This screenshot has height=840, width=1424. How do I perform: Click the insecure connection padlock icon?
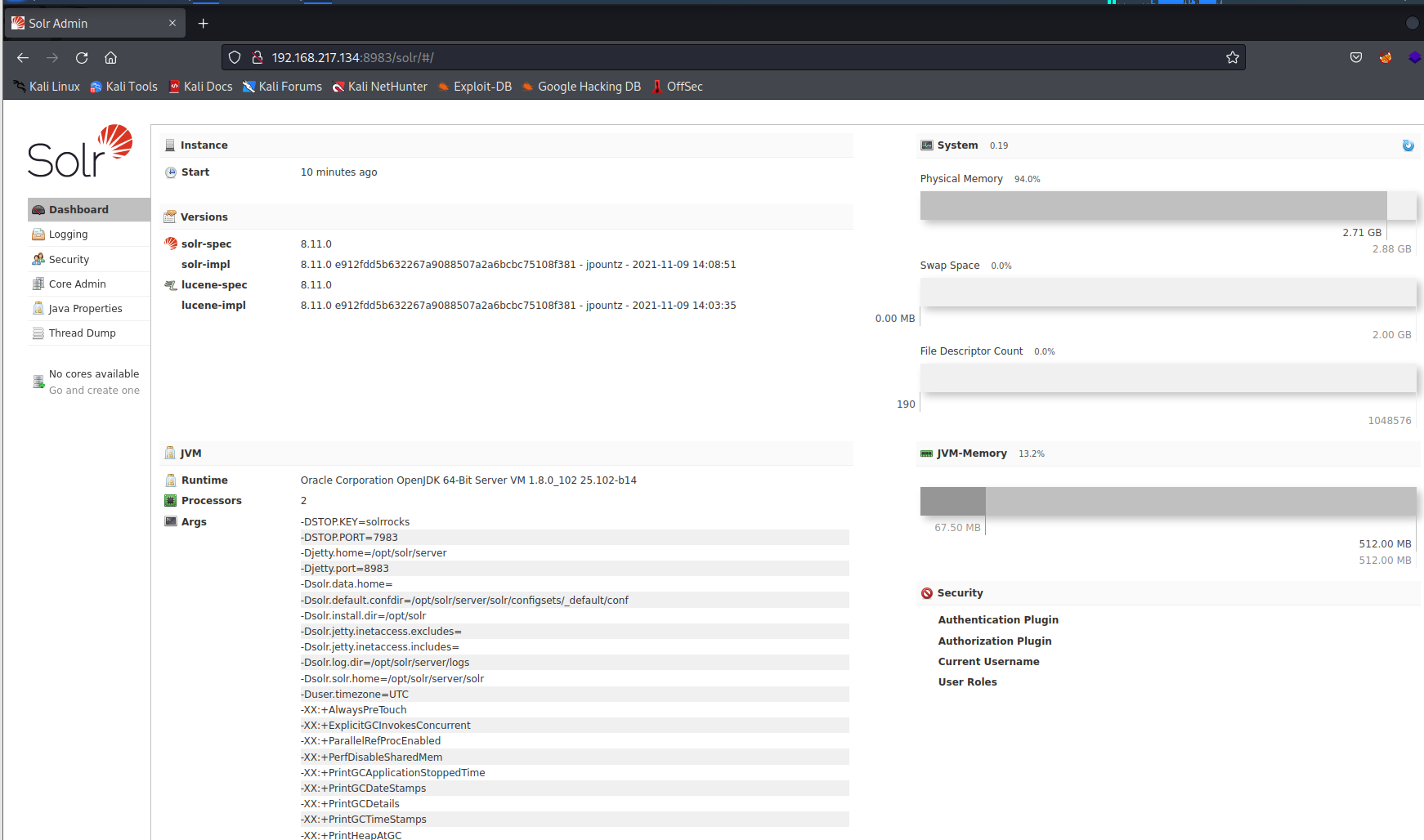257,58
